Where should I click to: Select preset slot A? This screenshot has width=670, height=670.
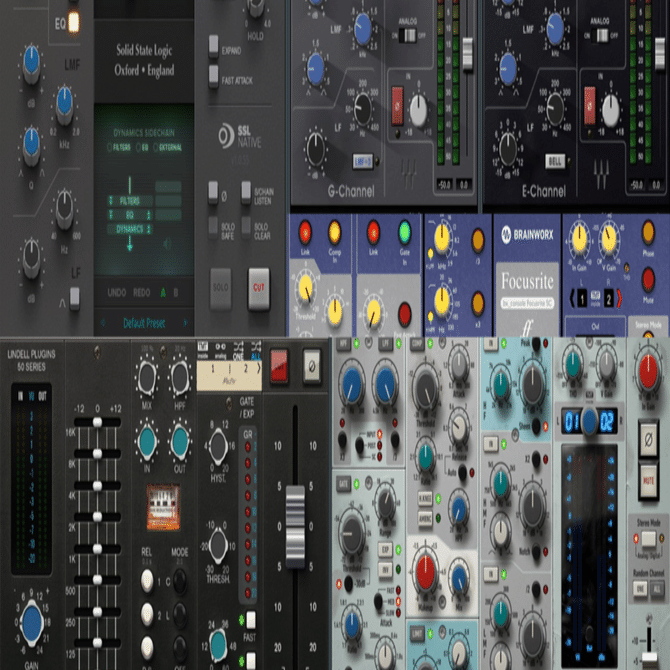pos(163,293)
